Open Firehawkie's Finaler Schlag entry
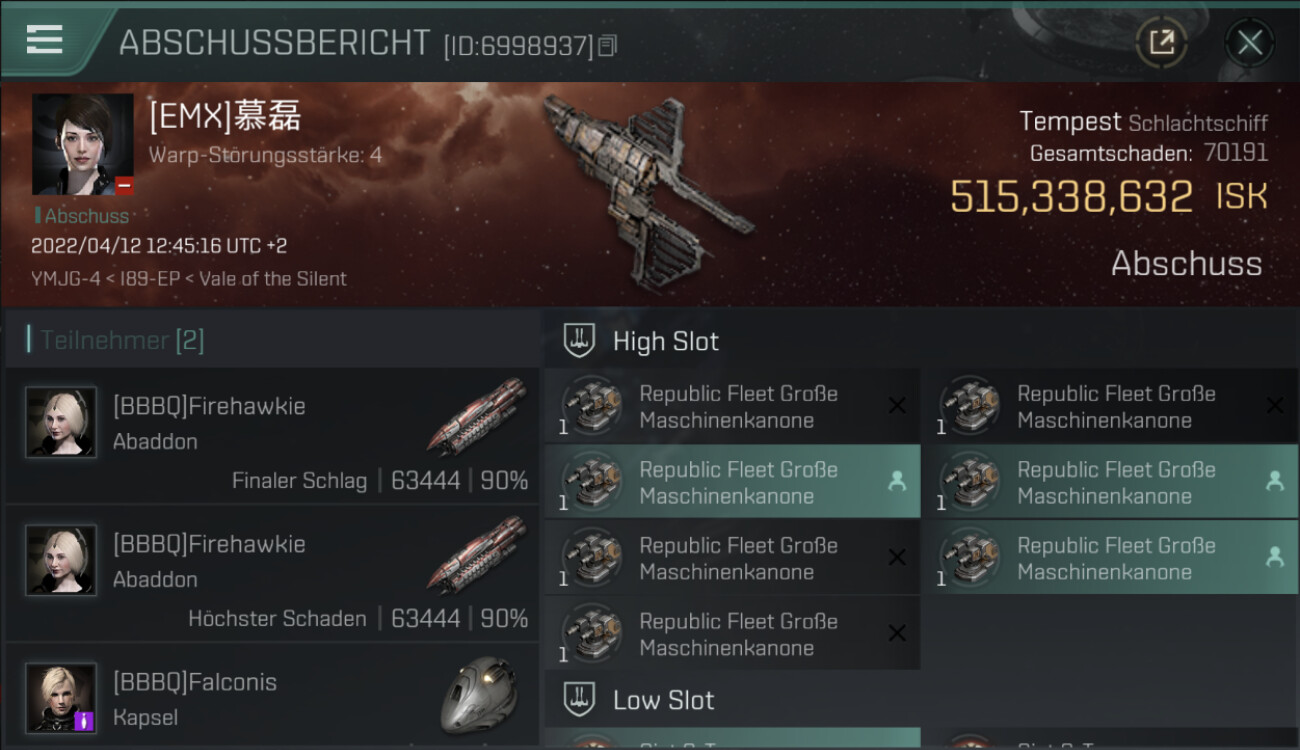 tap(272, 436)
